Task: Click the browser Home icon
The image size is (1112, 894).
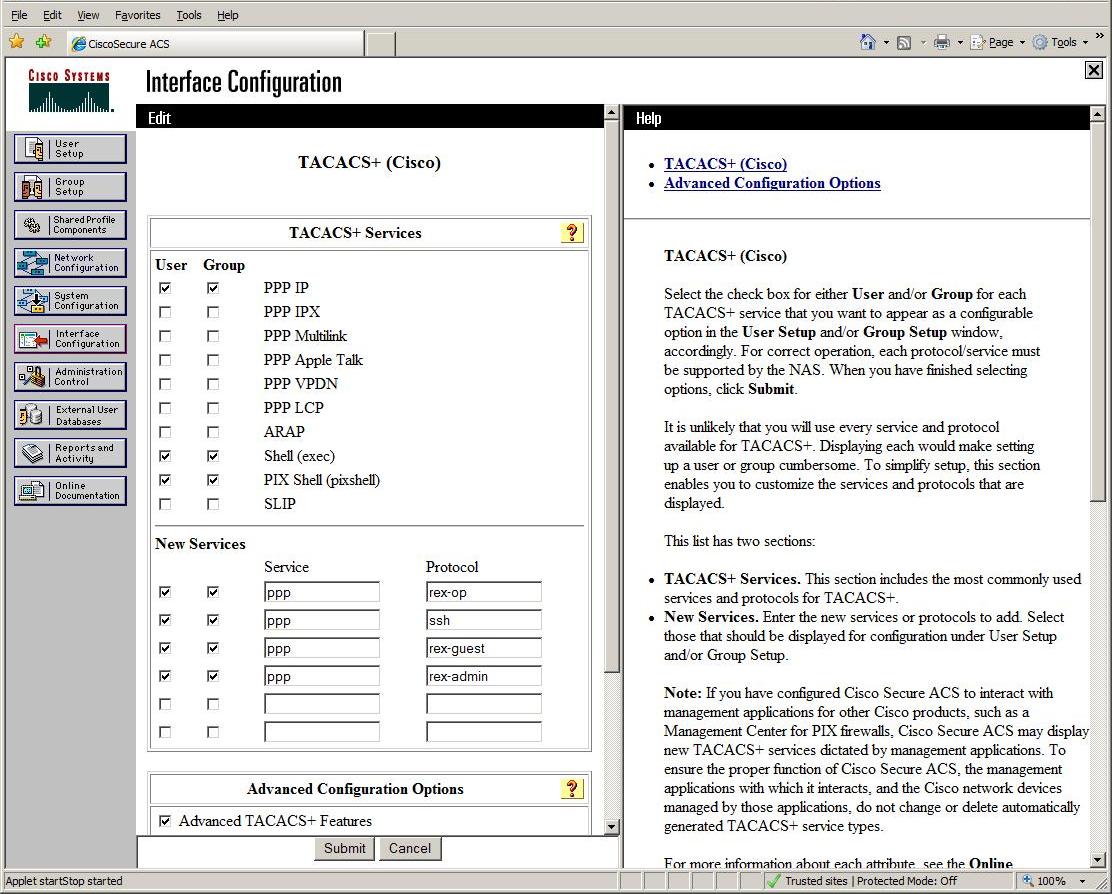Action: [867, 42]
